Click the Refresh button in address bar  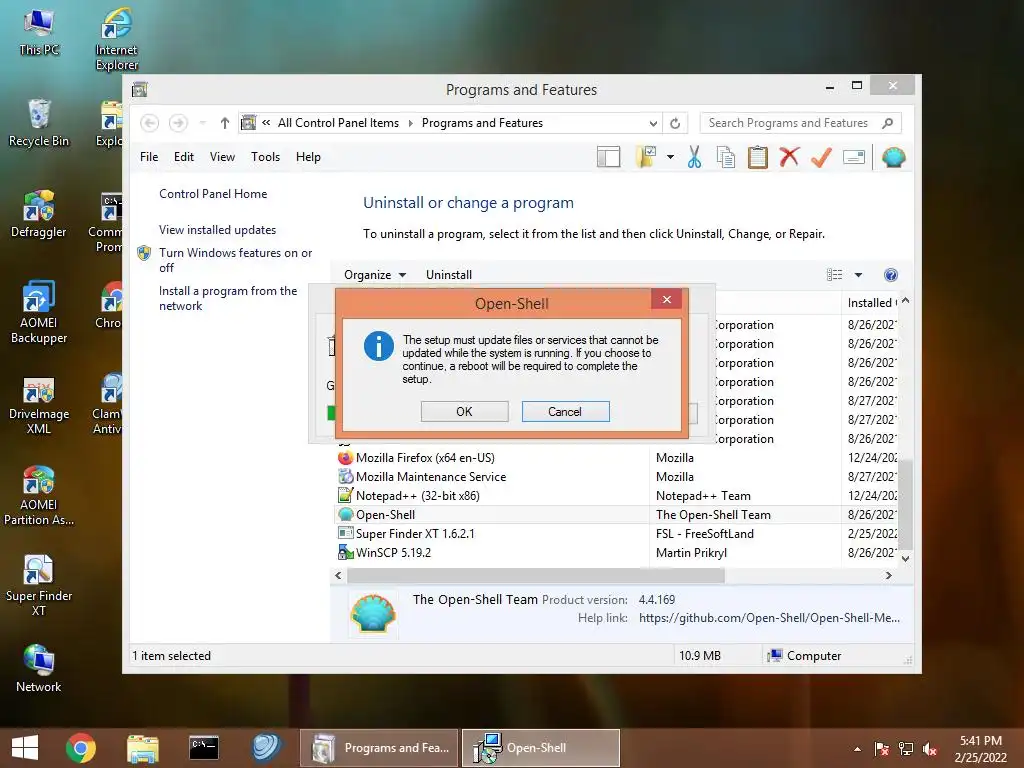[675, 123]
